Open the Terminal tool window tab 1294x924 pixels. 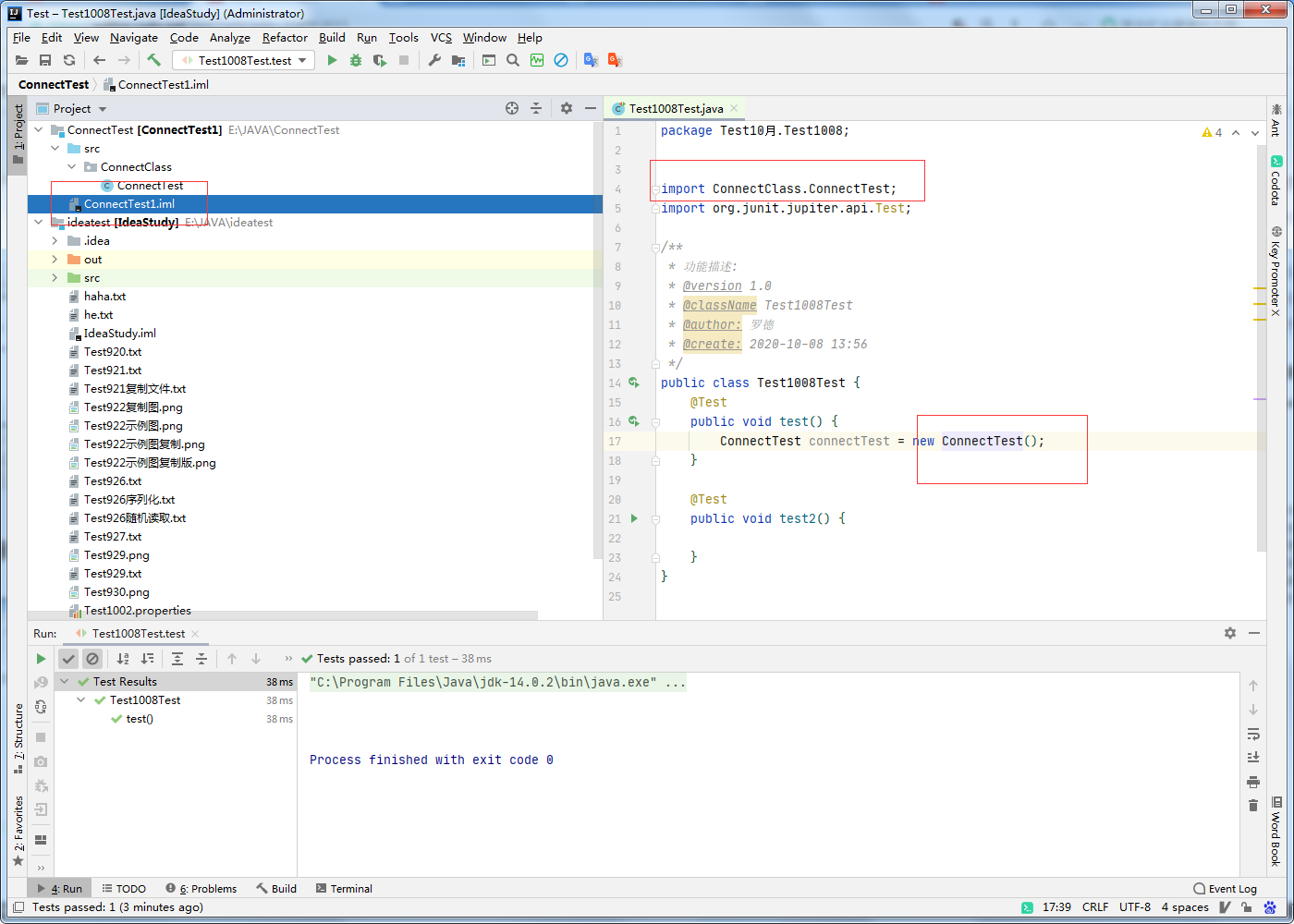tap(344, 889)
